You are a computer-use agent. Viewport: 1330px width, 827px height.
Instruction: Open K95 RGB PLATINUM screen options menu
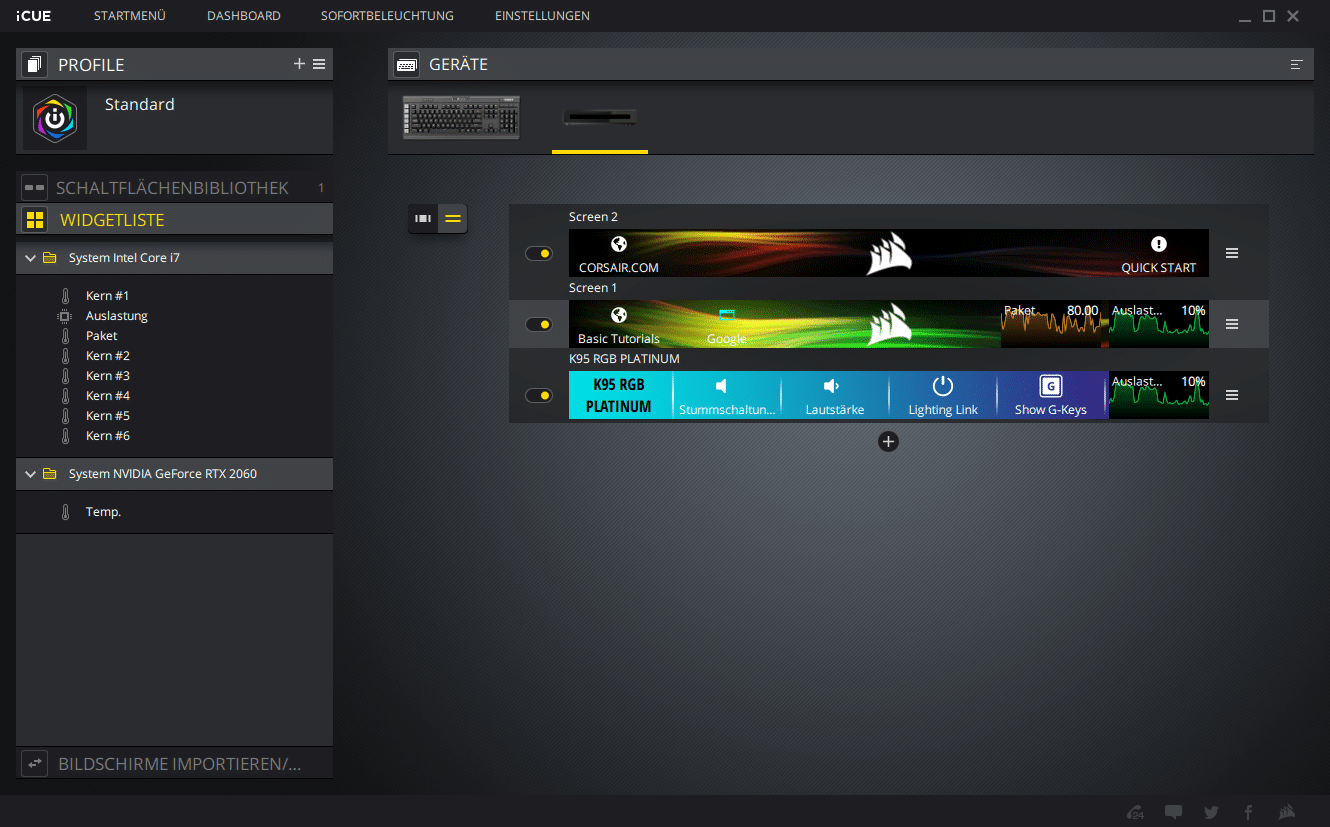tap(1232, 395)
